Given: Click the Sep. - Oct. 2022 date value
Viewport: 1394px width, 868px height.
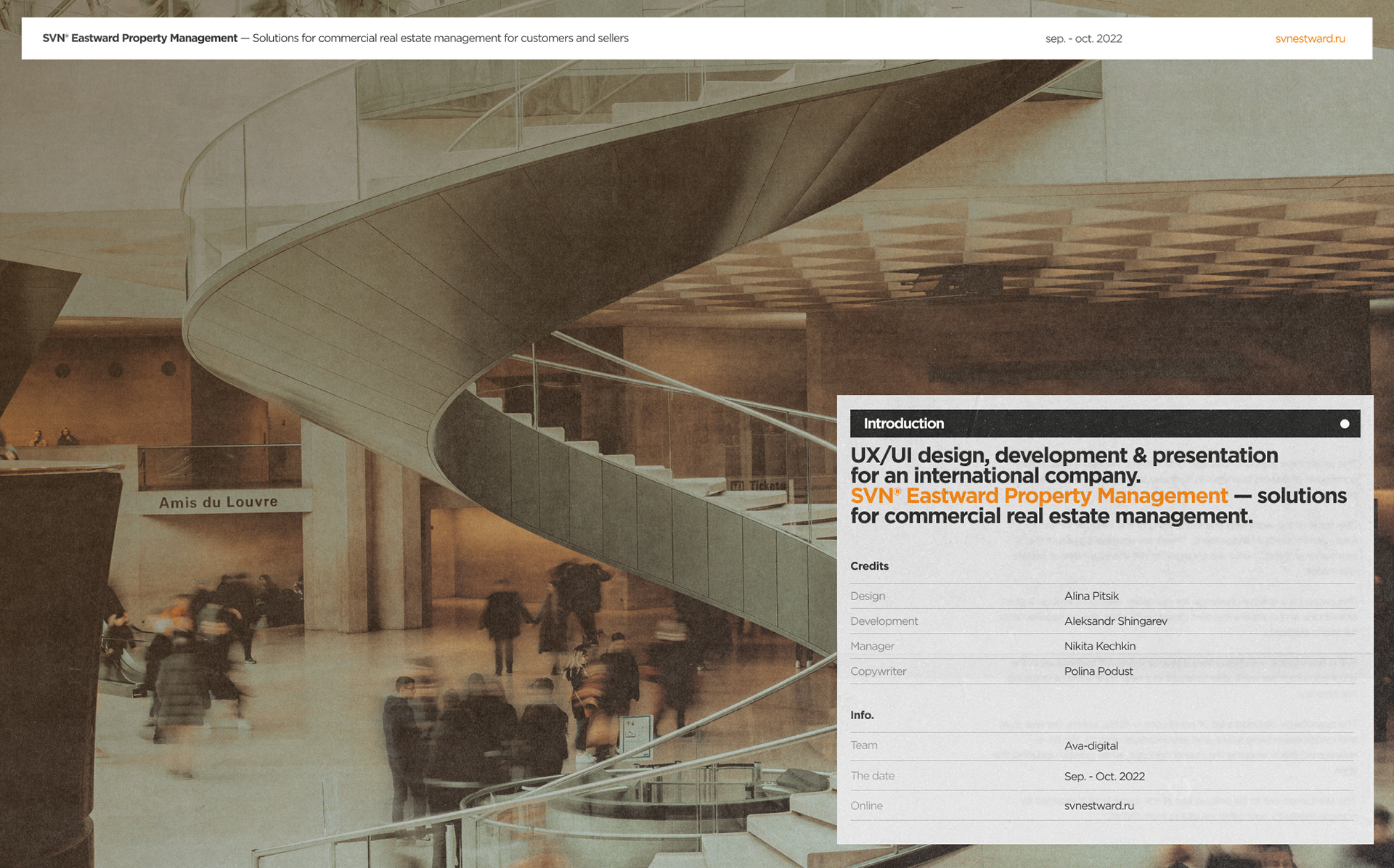Looking at the screenshot, I should point(1104,777).
